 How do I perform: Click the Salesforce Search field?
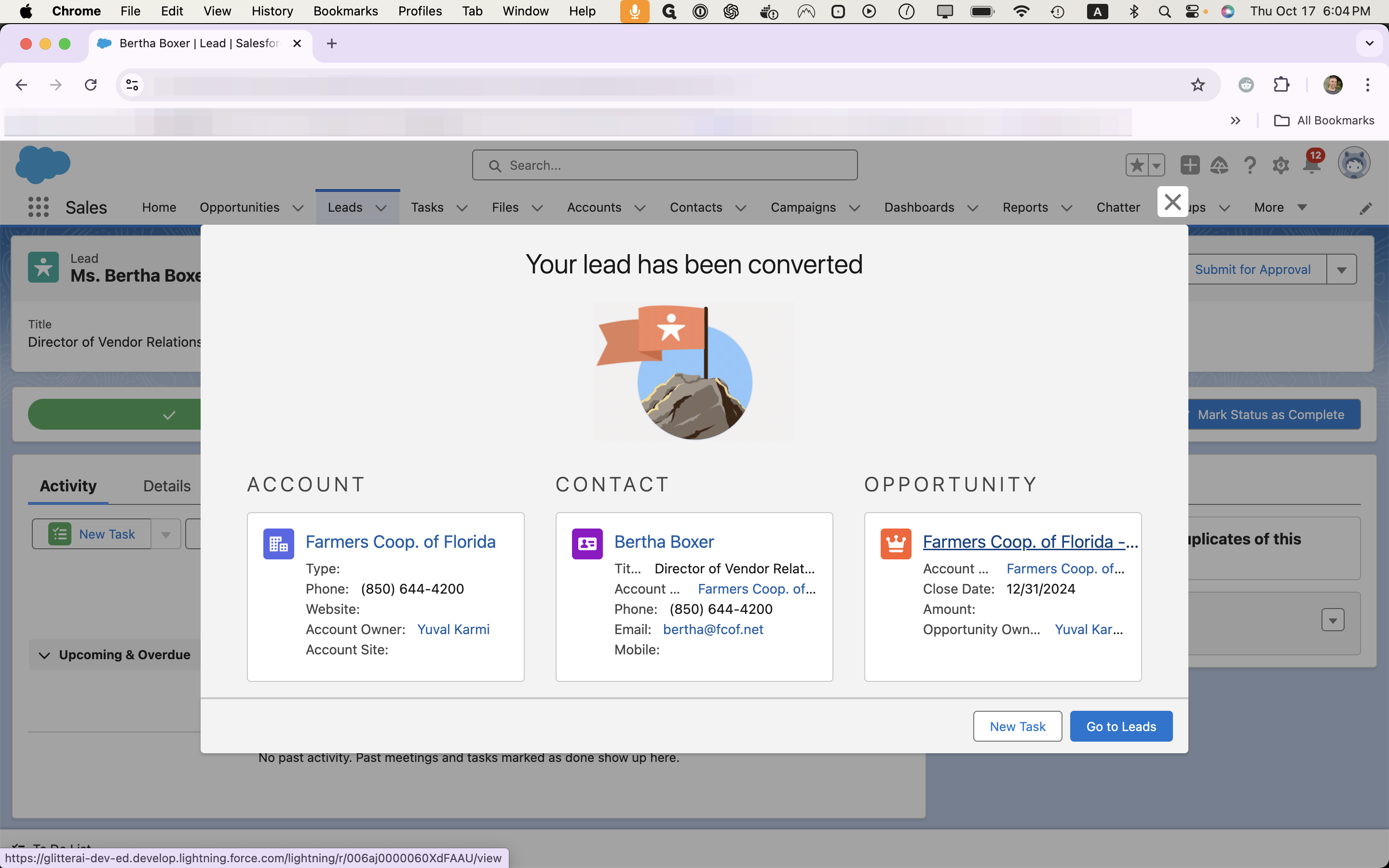[x=665, y=165]
